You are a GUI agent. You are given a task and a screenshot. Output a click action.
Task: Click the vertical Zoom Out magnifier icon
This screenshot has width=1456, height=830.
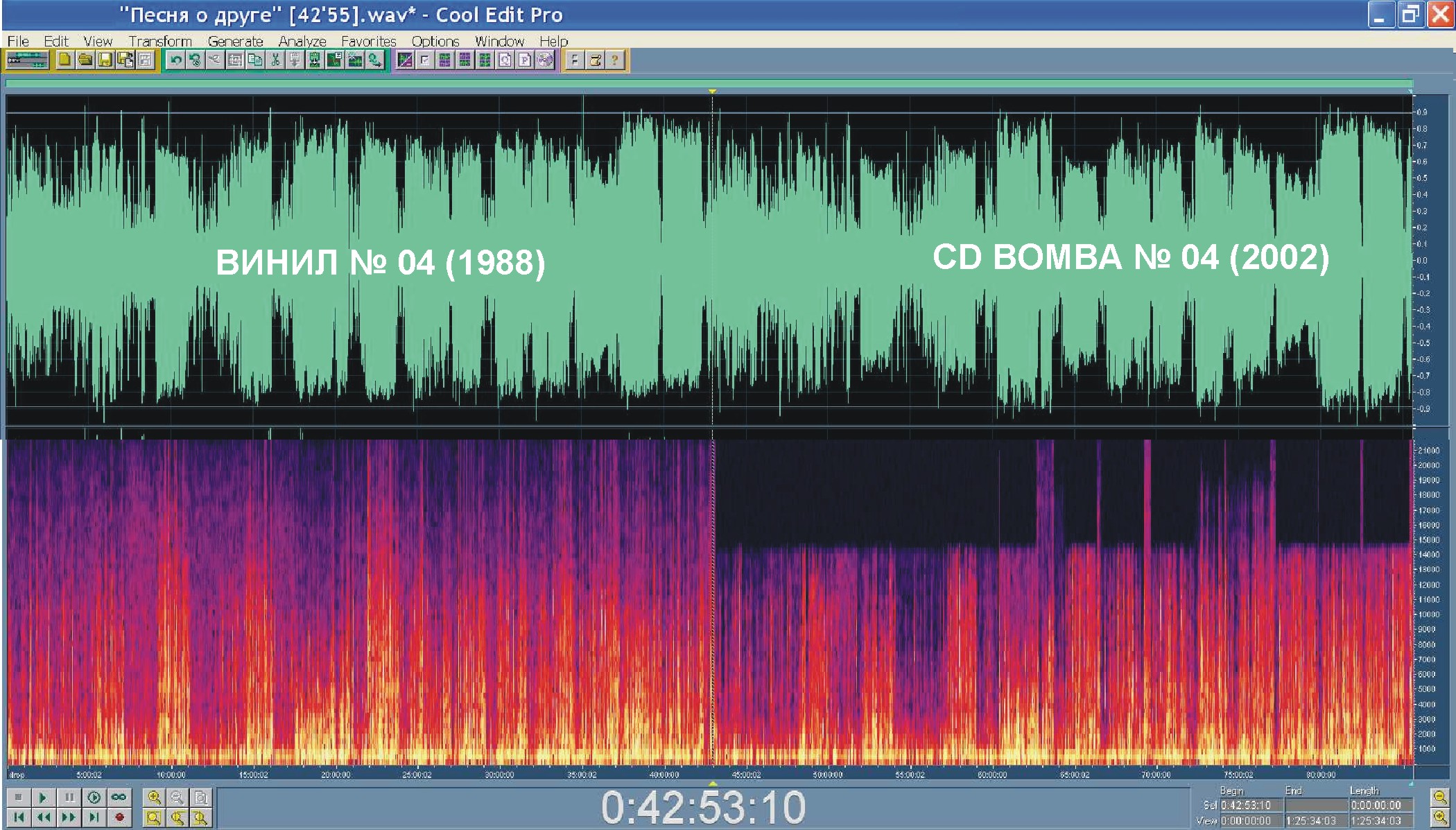[1440, 797]
